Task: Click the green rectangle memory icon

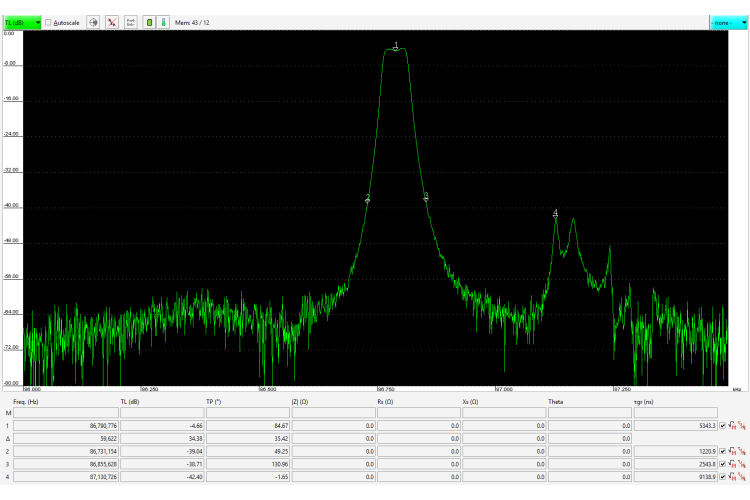Action: pos(149,22)
